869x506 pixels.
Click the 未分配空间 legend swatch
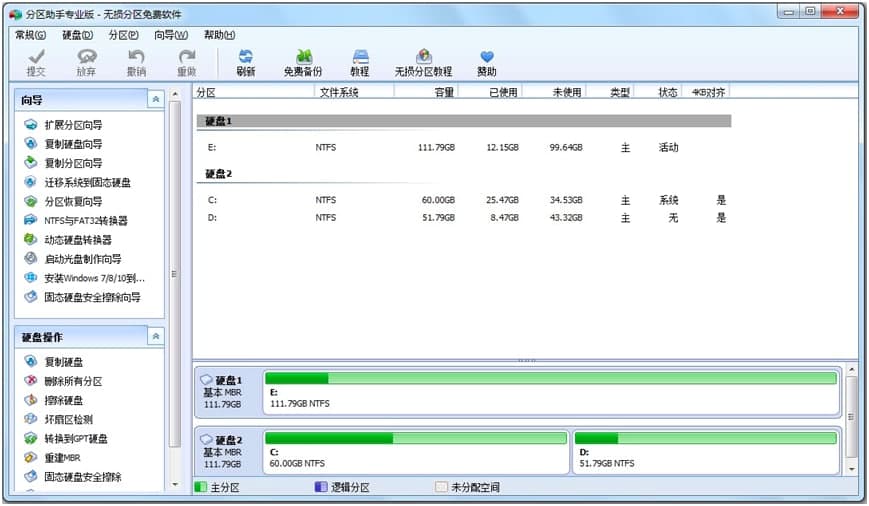(441, 487)
